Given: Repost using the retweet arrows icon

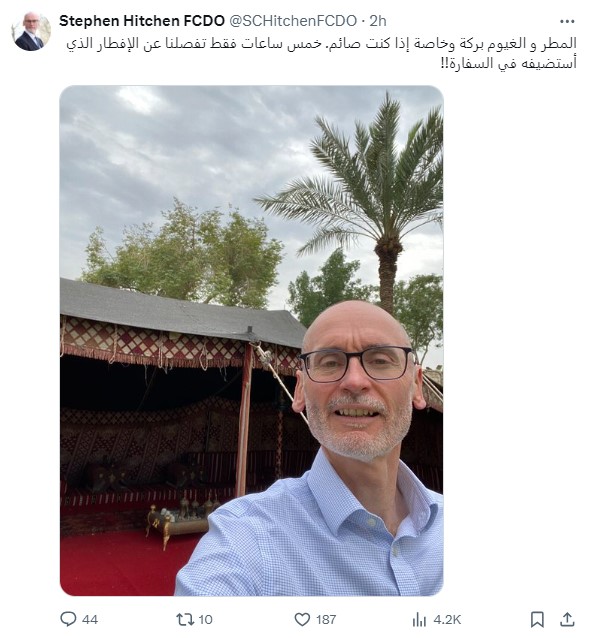Looking at the screenshot, I should click(x=184, y=619).
